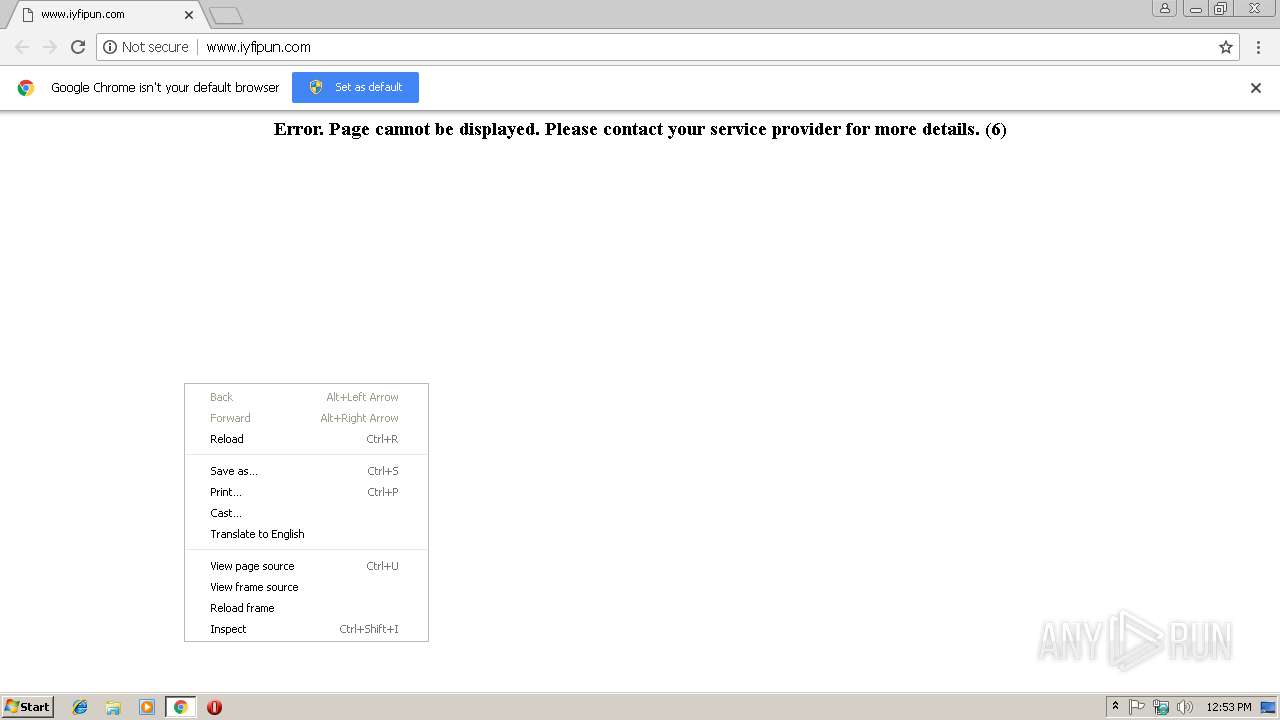Viewport: 1280px width, 720px height.
Task: Choose Cast... from context menu
Action: pos(306,513)
